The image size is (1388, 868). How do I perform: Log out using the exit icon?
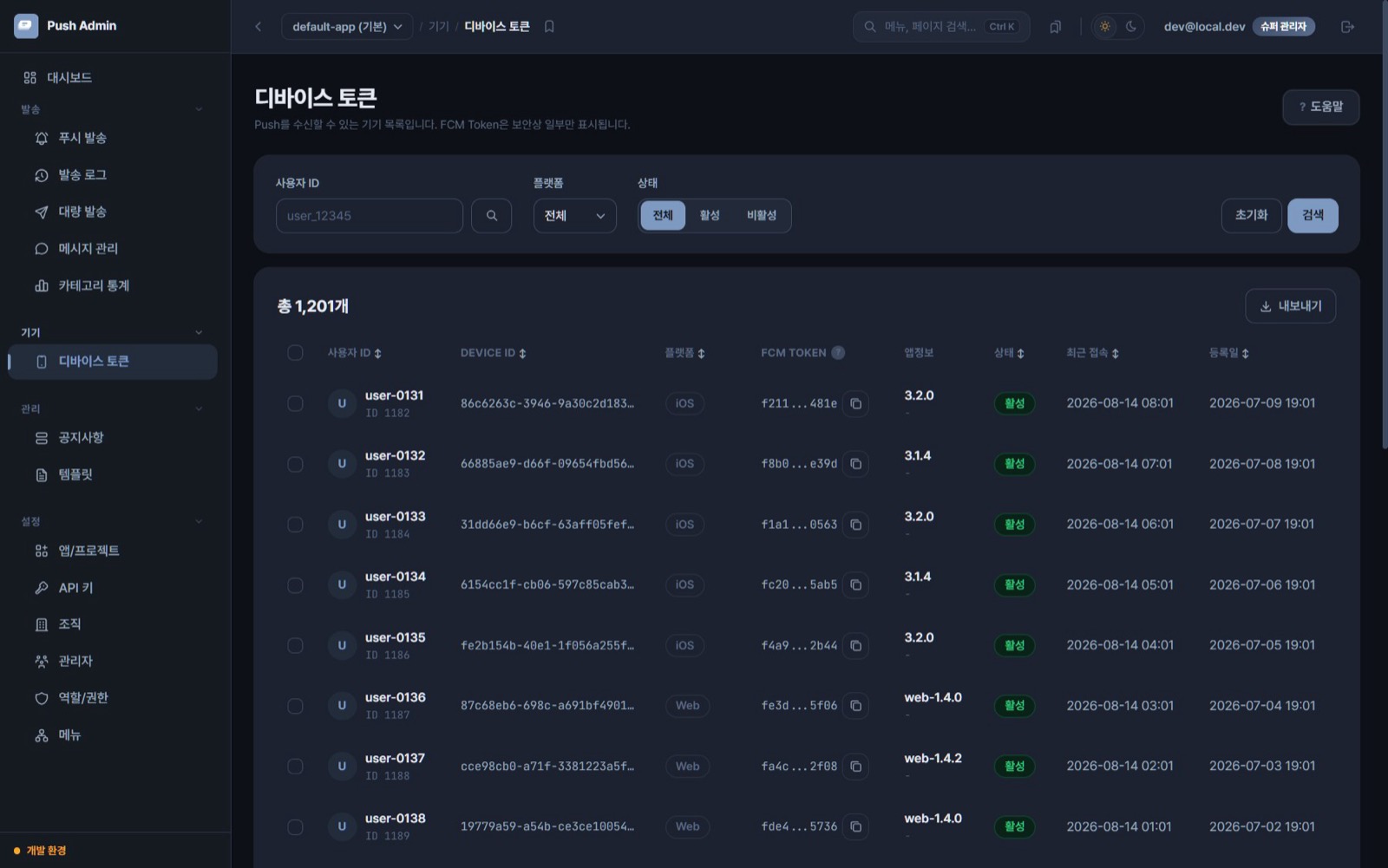(x=1347, y=27)
